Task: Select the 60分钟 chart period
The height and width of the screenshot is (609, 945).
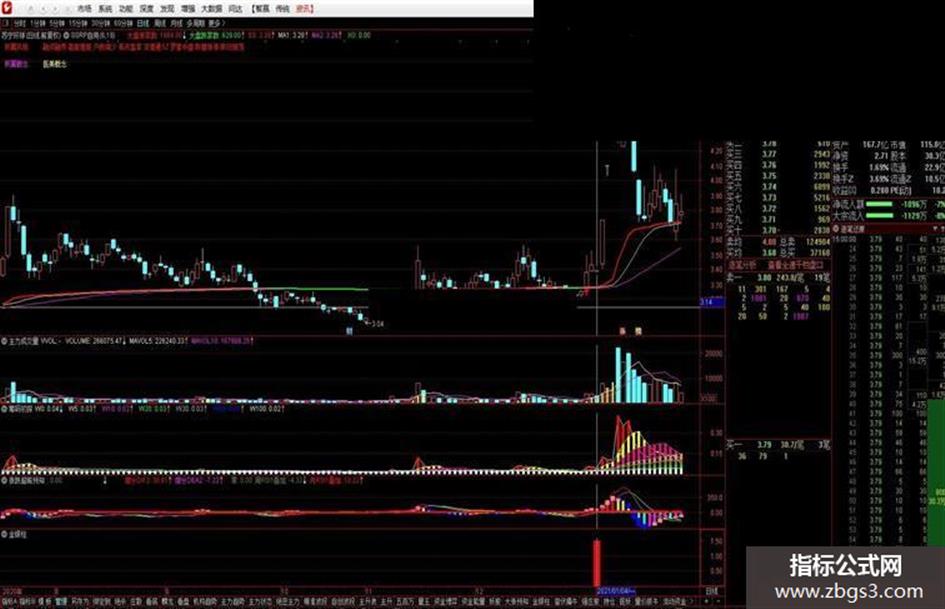Action: [x=124, y=23]
